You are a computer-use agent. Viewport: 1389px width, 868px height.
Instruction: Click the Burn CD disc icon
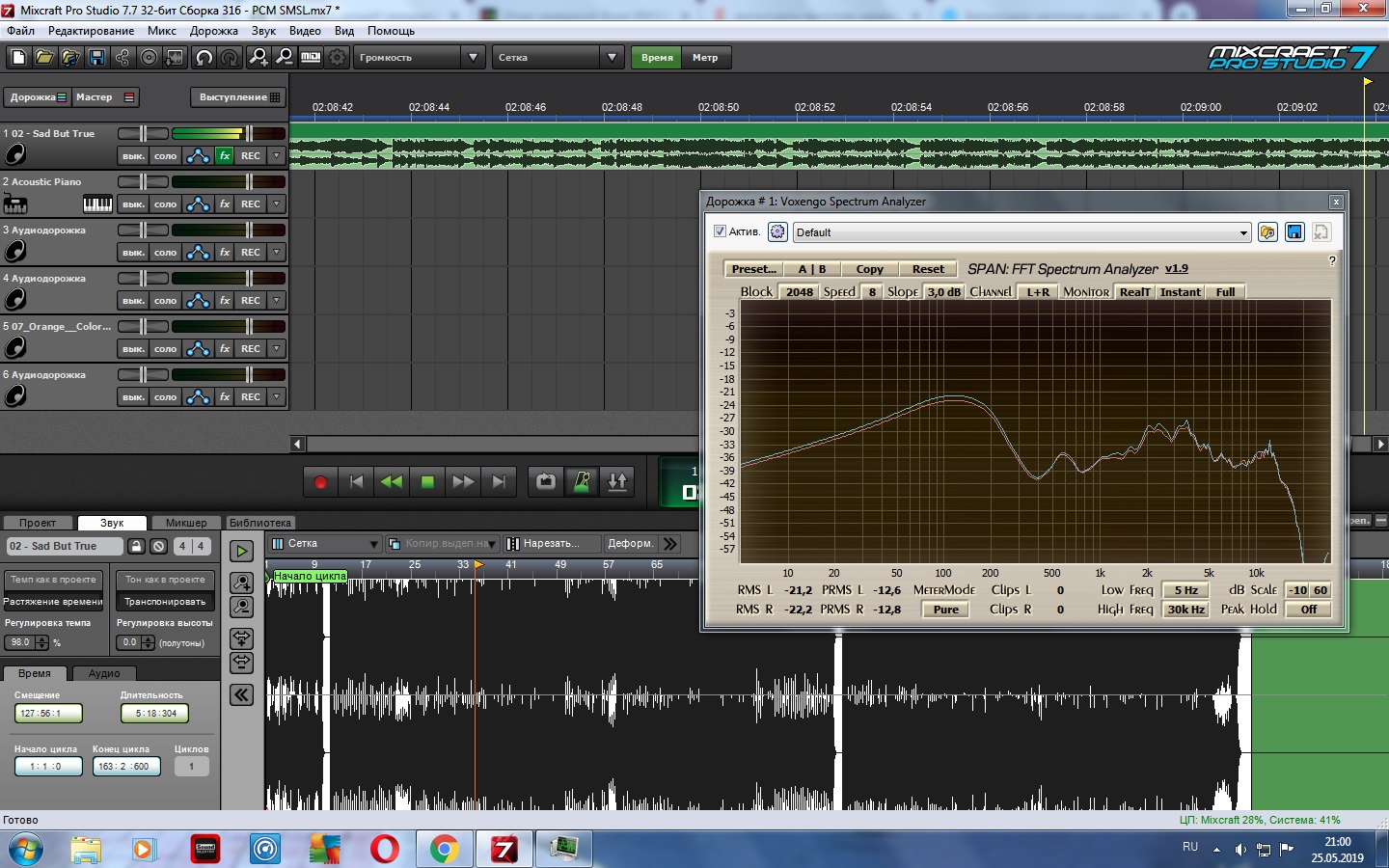pyautogui.click(x=149, y=58)
